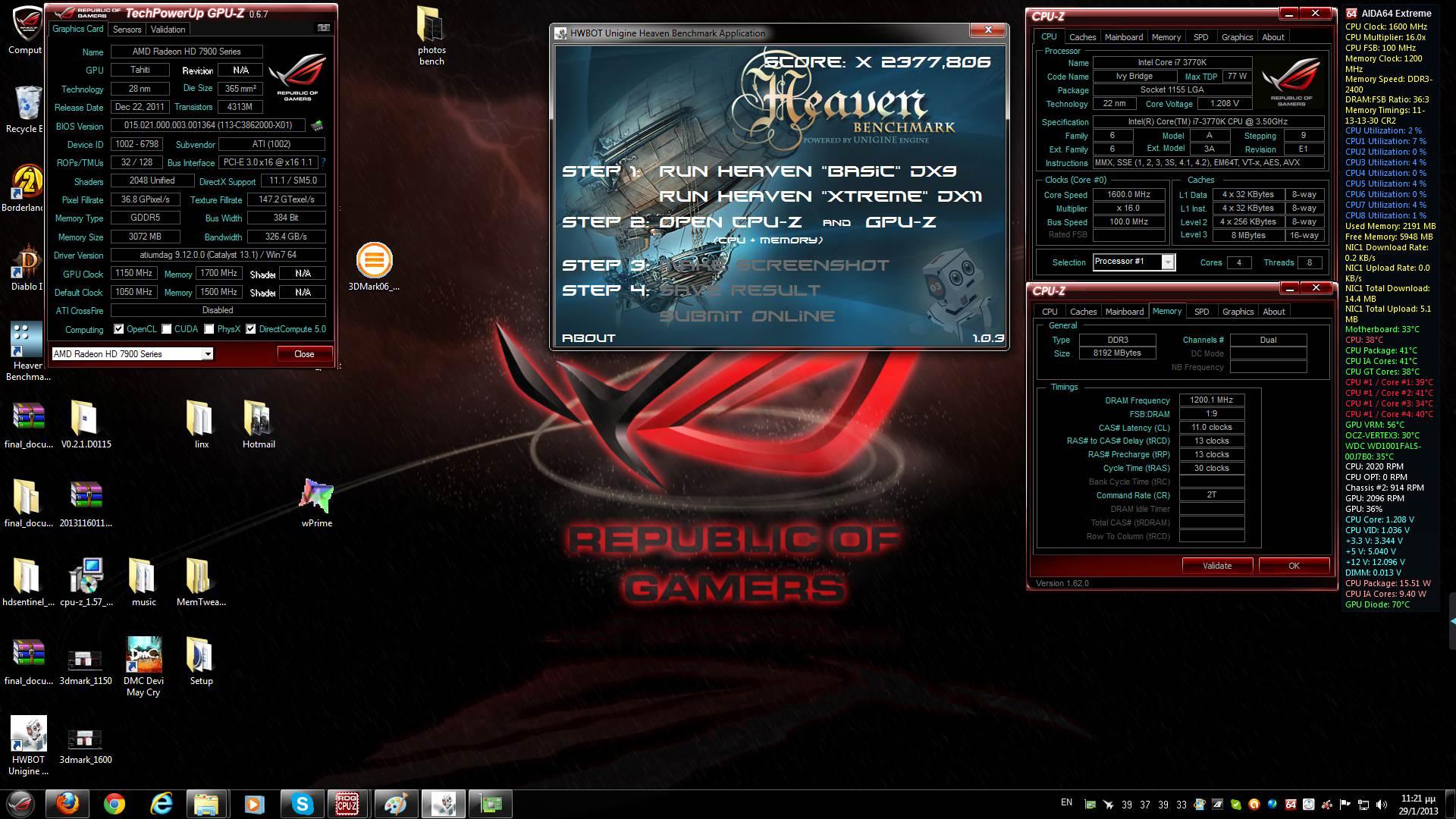Screen dimensions: 1456x819
Task: Open the music folder
Action: click(x=143, y=582)
